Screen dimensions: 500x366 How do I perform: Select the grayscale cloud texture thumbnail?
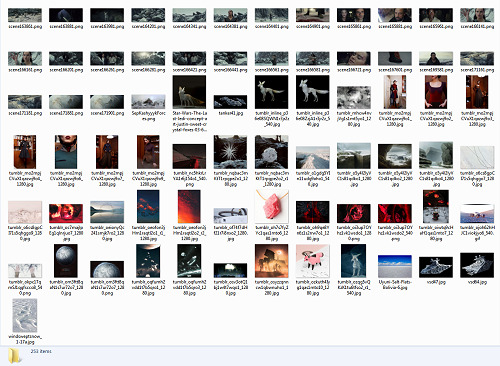[354, 98]
